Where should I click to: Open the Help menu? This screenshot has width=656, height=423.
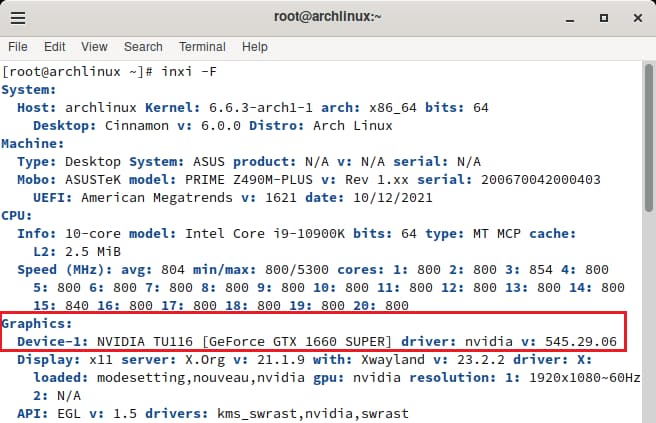(x=255, y=47)
